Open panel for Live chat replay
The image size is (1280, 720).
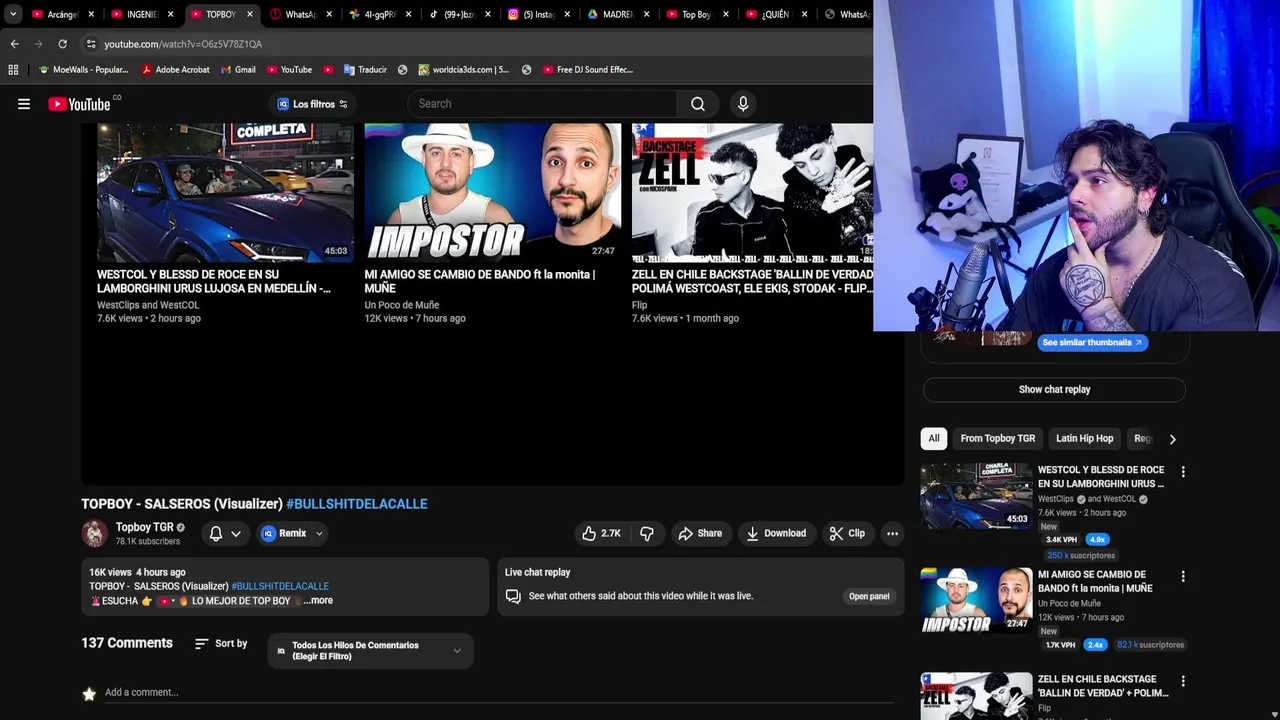click(x=869, y=596)
